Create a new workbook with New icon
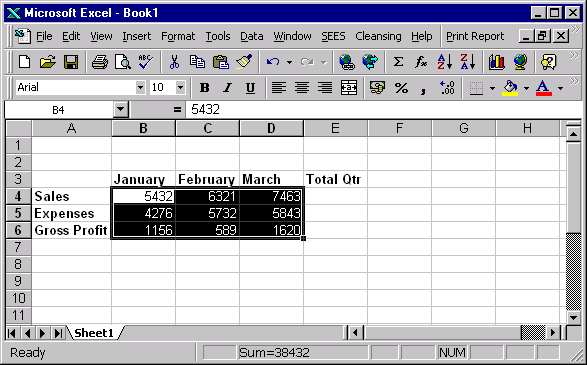 tap(25, 62)
